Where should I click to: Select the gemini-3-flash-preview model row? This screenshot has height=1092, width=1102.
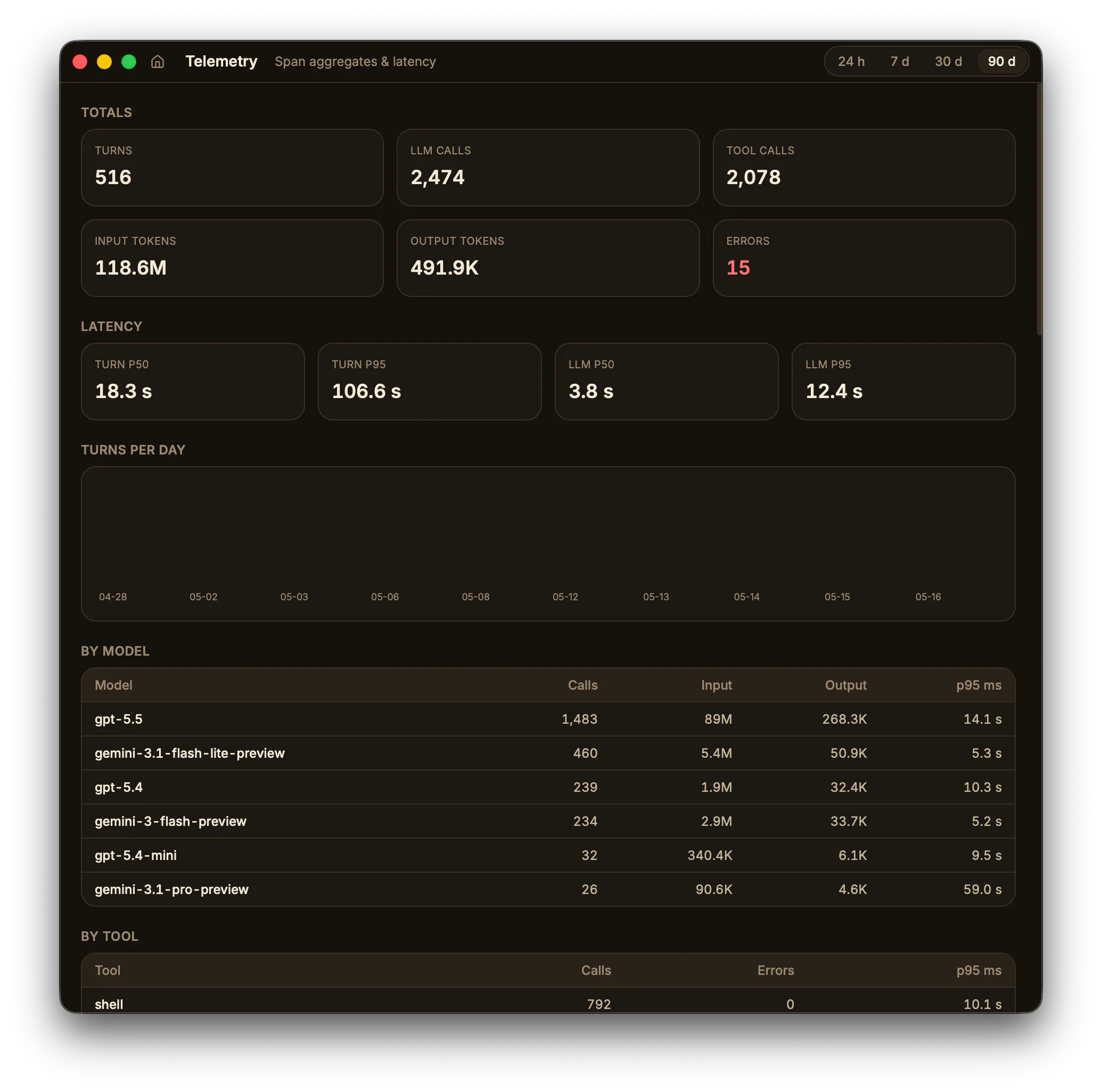[548, 821]
